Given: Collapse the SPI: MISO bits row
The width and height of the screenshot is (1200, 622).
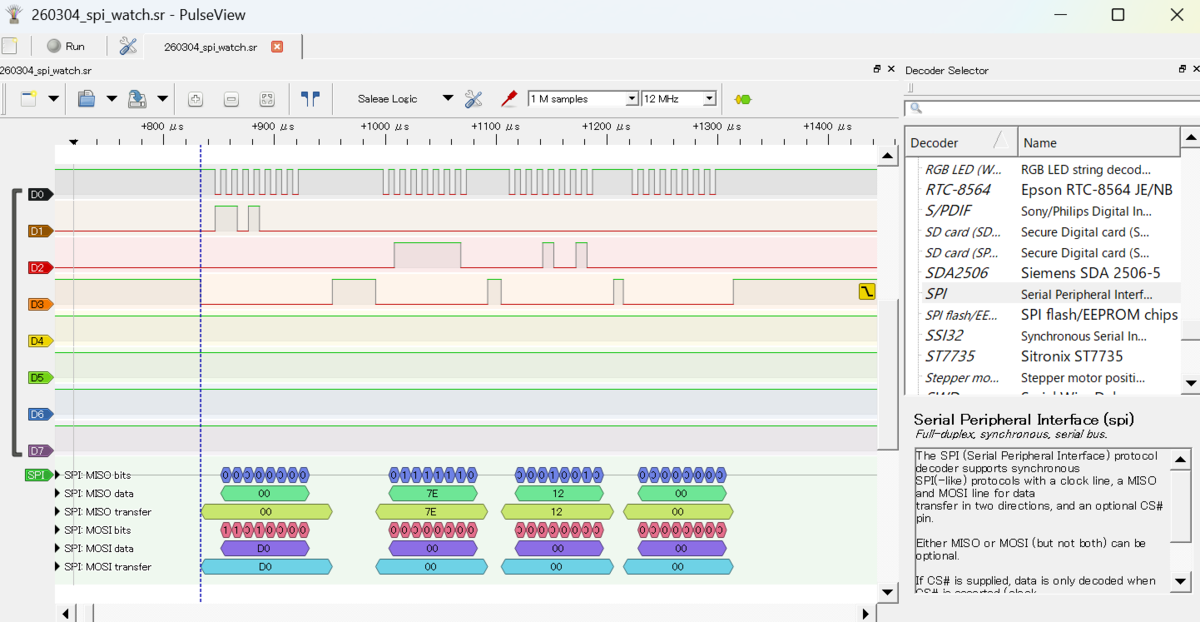Looking at the screenshot, I should pos(58,475).
